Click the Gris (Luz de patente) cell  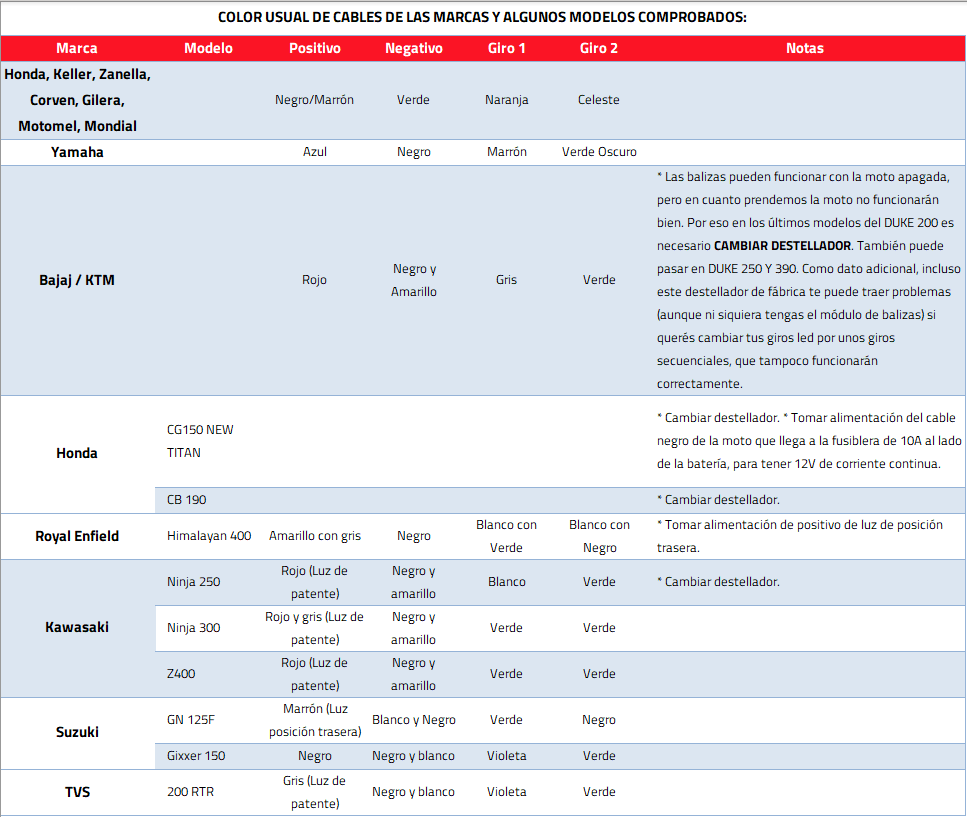point(315,792)
